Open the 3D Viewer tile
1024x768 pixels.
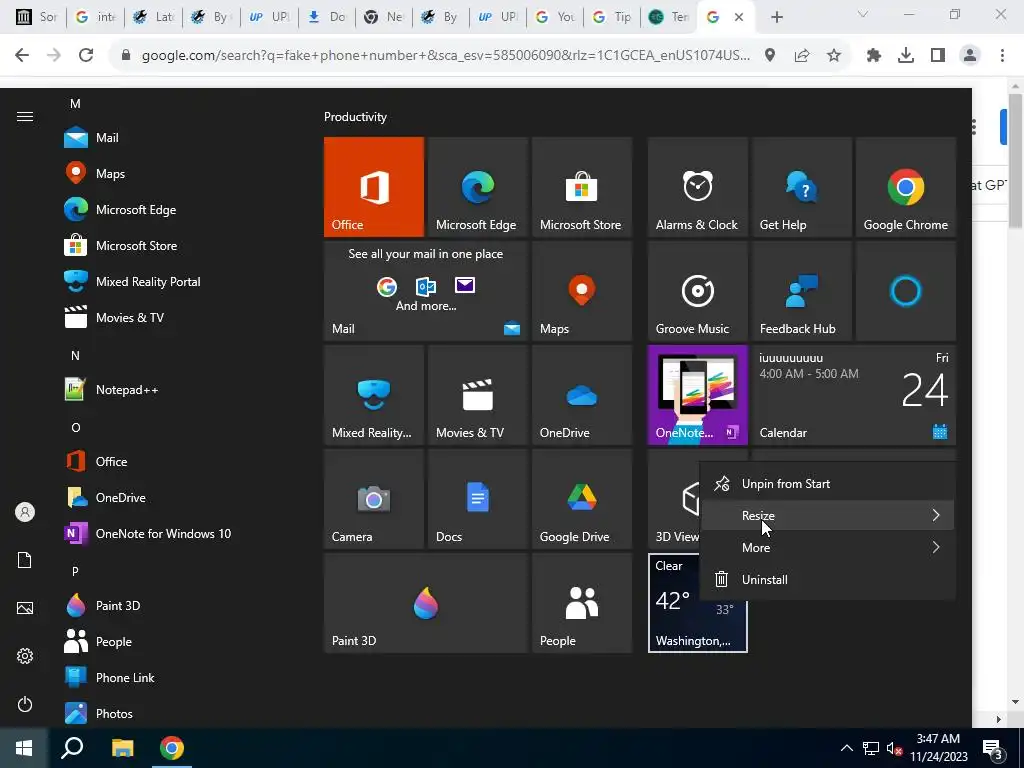point(674,498)
